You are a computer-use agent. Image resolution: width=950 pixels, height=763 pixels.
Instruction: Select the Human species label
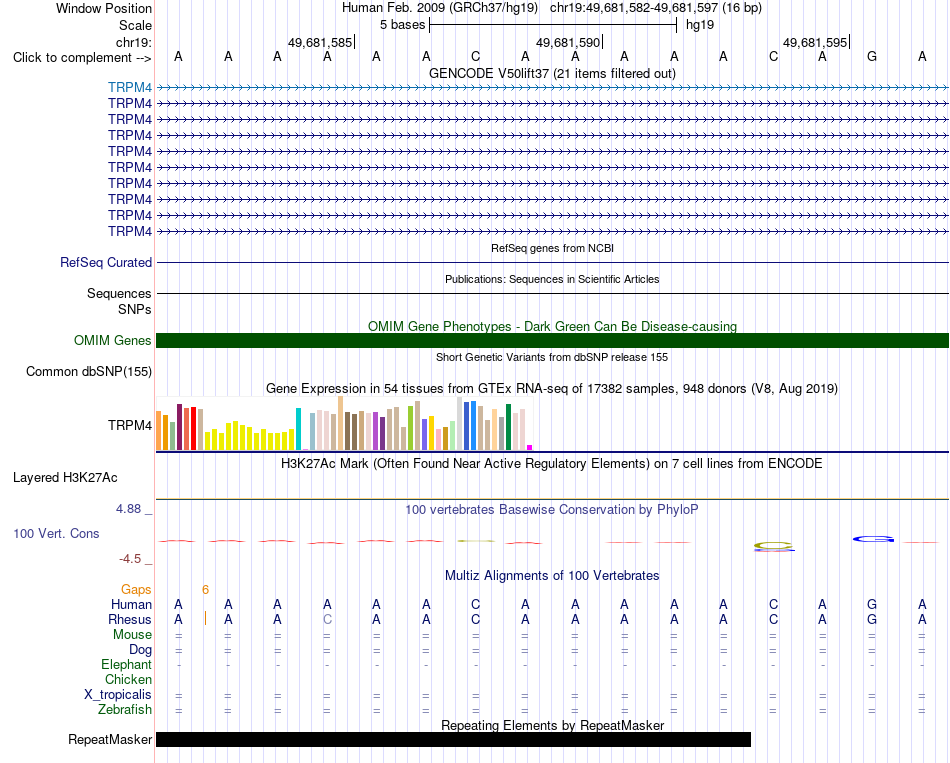click(131, 604)
